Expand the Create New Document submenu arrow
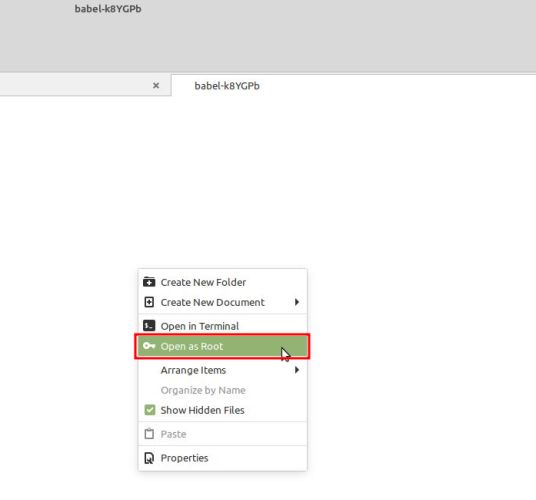Screen dimensions: 536x500 click(297, 302)
